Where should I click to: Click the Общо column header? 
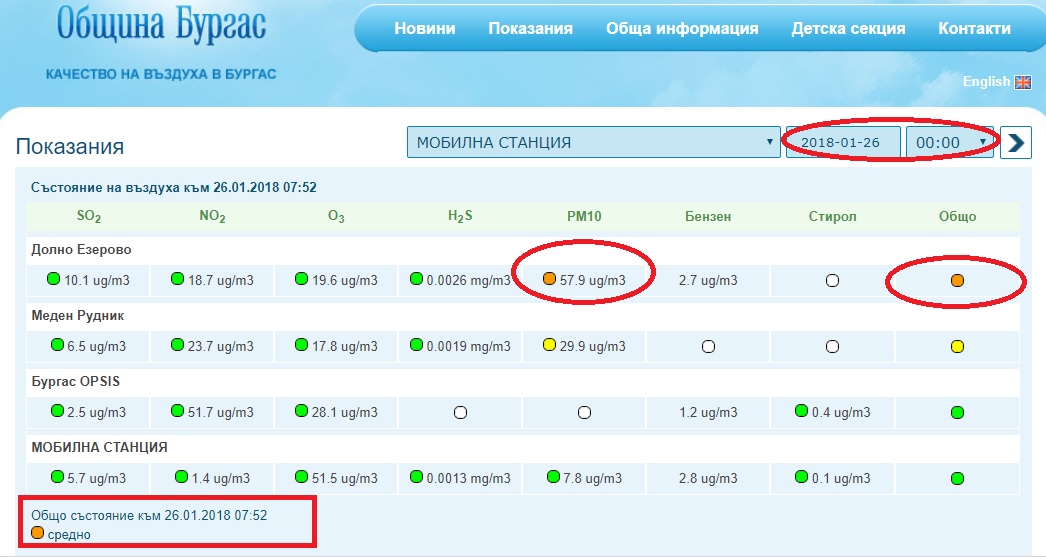(x=957, y=216)
